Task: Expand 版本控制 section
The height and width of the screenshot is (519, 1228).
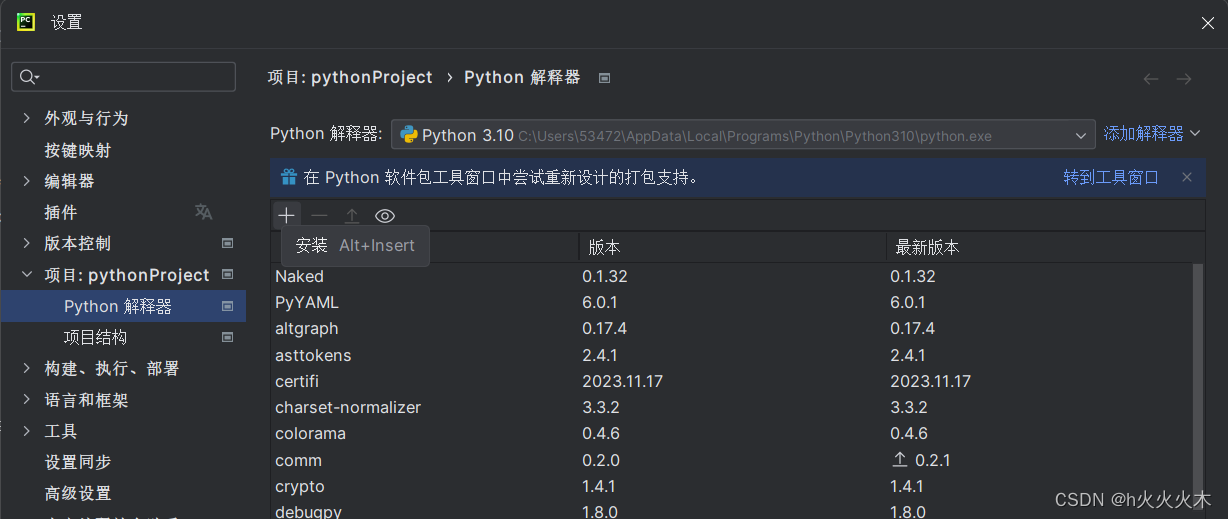Action: click(26, 243)
